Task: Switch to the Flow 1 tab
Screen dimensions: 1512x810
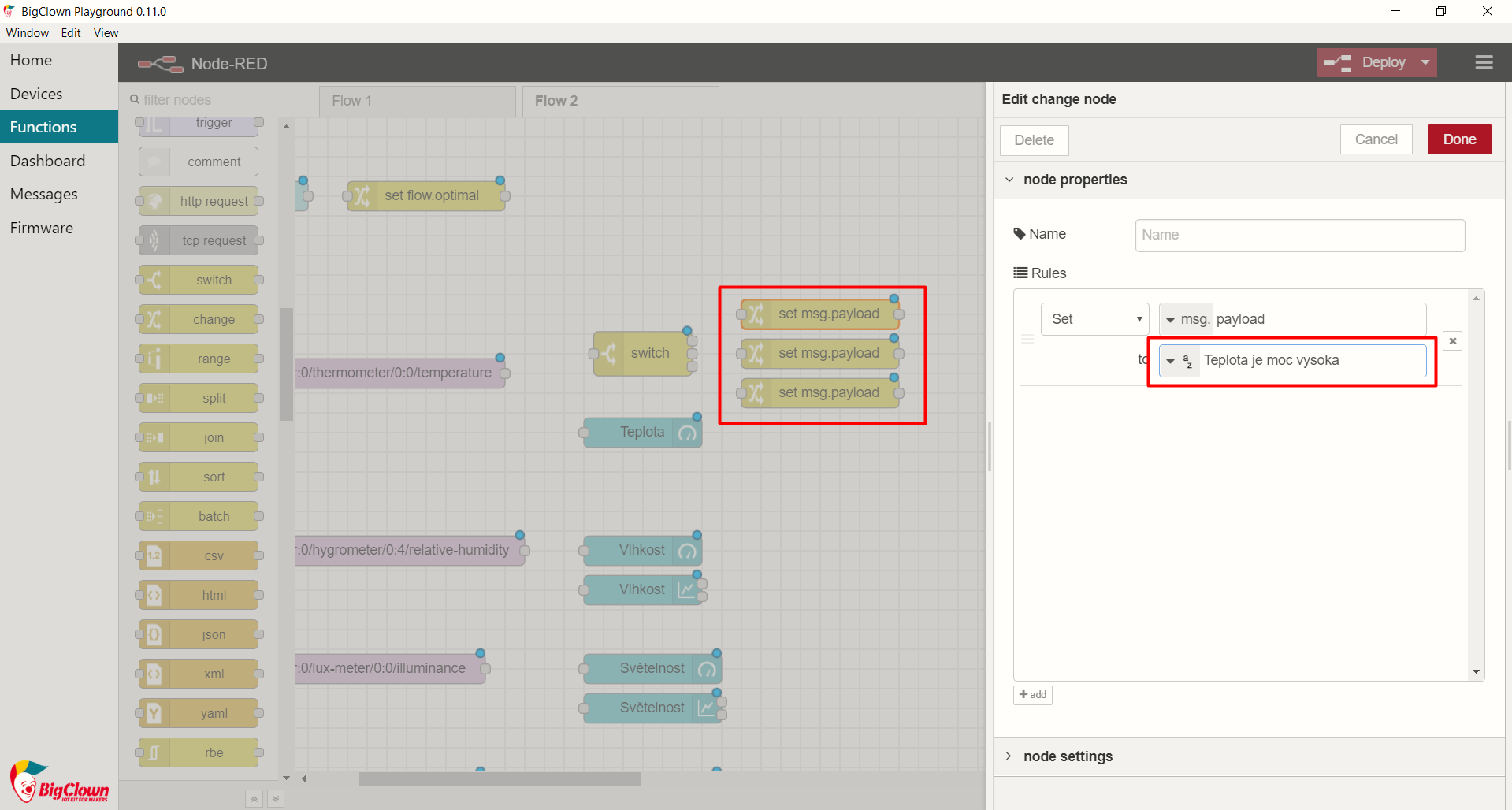Action: point(418,101)
